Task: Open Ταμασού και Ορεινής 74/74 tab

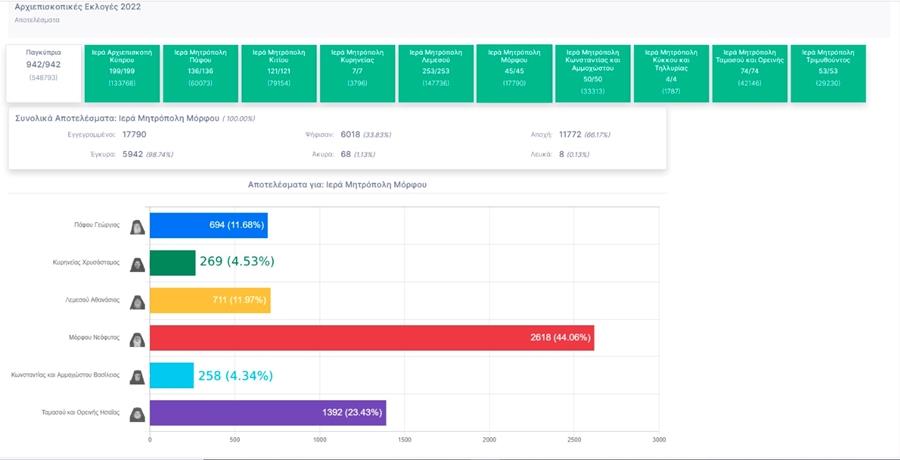Action: [x=750, y=74]
